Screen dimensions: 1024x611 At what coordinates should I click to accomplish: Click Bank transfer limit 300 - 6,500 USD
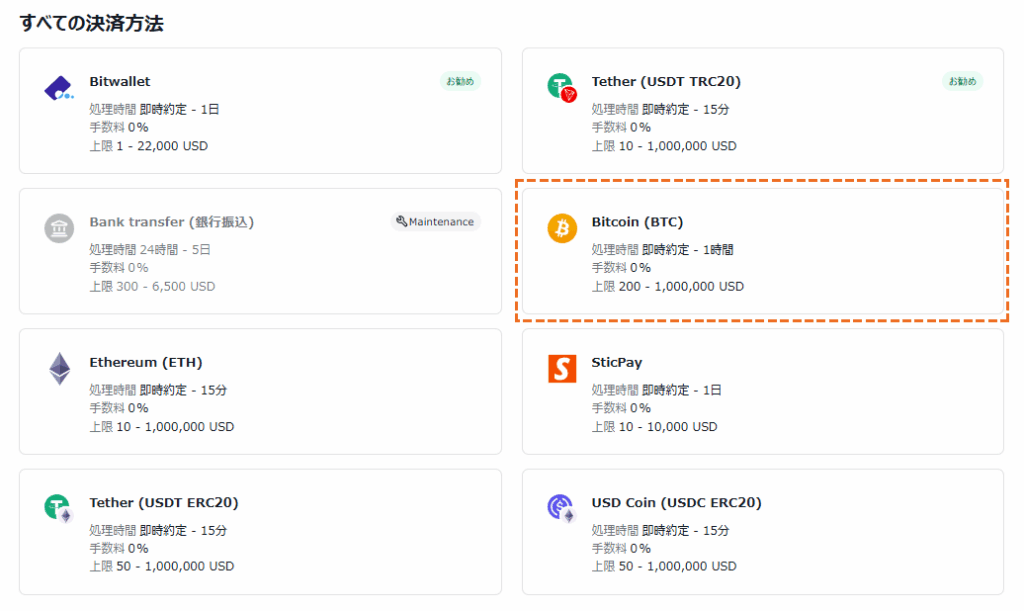point(166,287)
